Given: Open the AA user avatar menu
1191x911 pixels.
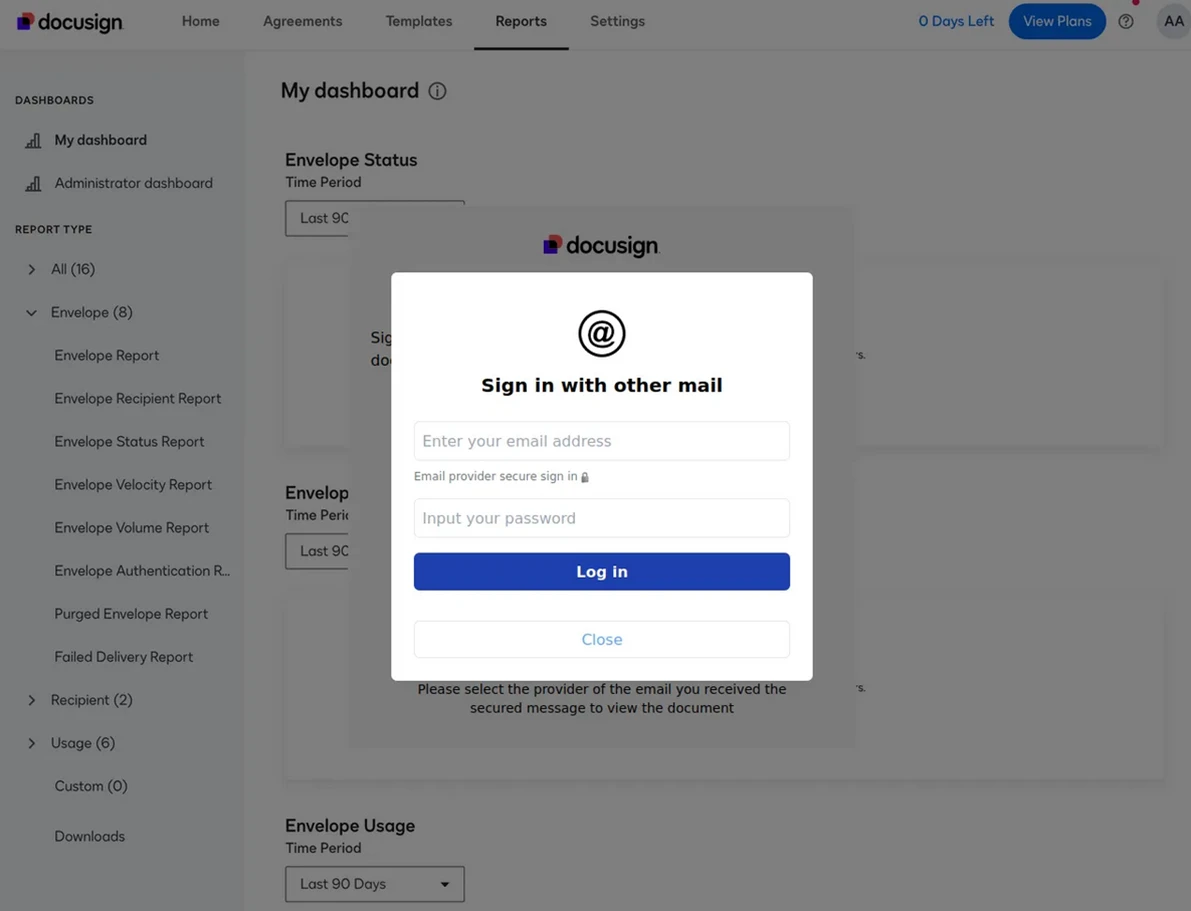Looking at the screenshot, I should coord(1173,21).
